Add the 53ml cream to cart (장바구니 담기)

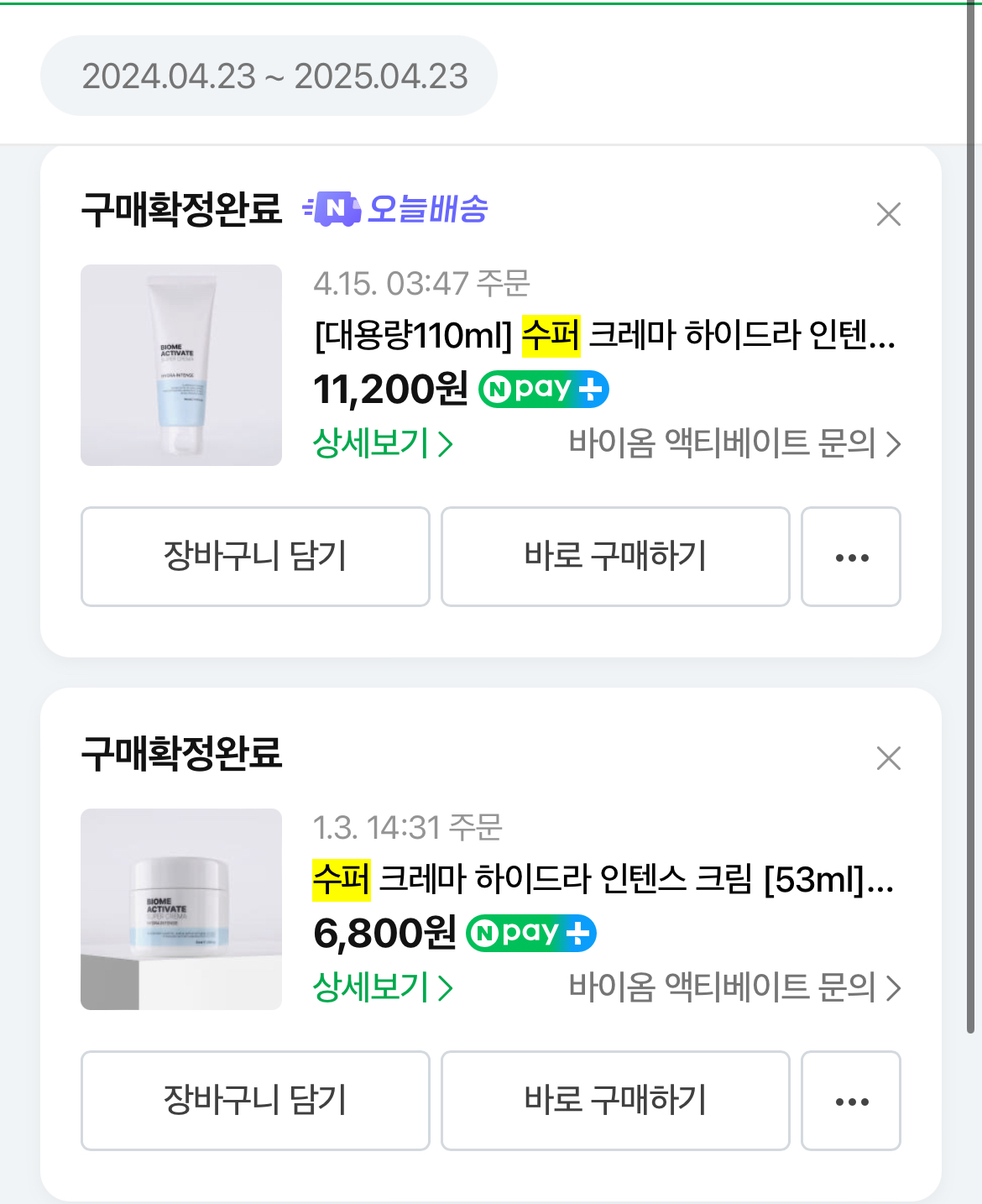point(255,1101)
